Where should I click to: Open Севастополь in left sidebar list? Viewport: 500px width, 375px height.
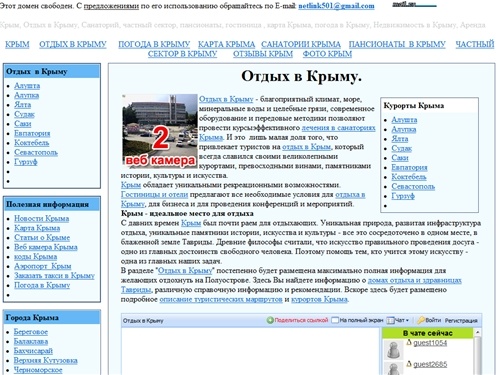pyautogui.click(x=36, y=152)
